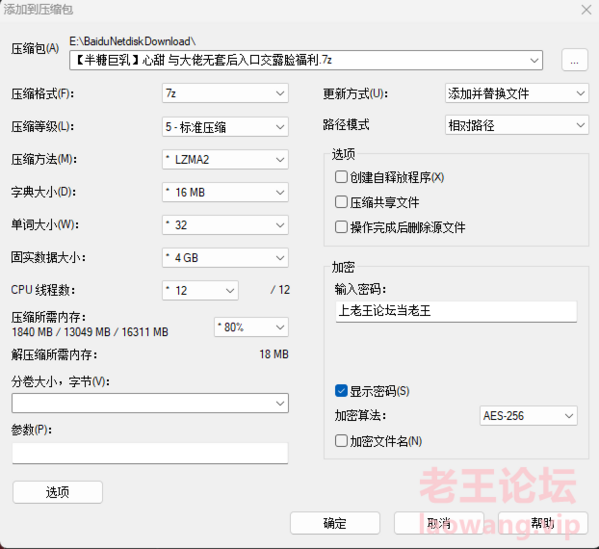Enable 创建自释放程序 checkbox
The width and height of the screenshot is (599, 549).
point(341,177)
